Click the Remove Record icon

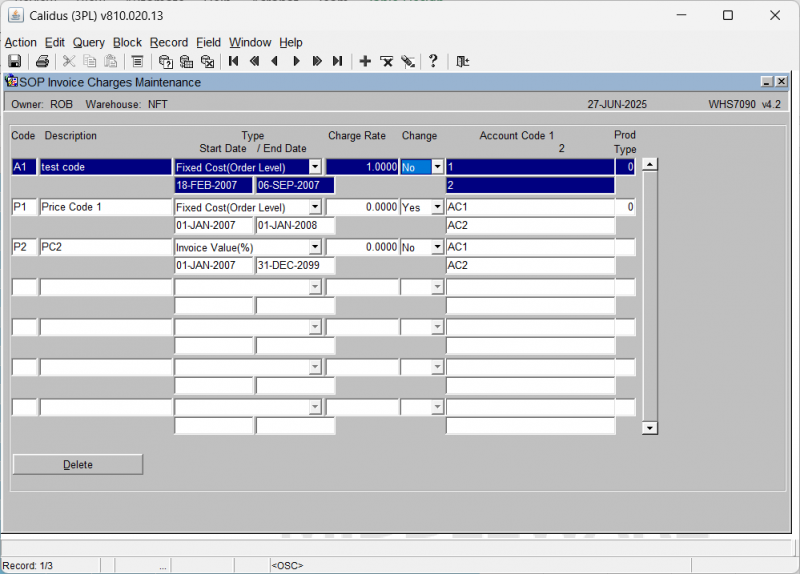[x=387, y=61]
